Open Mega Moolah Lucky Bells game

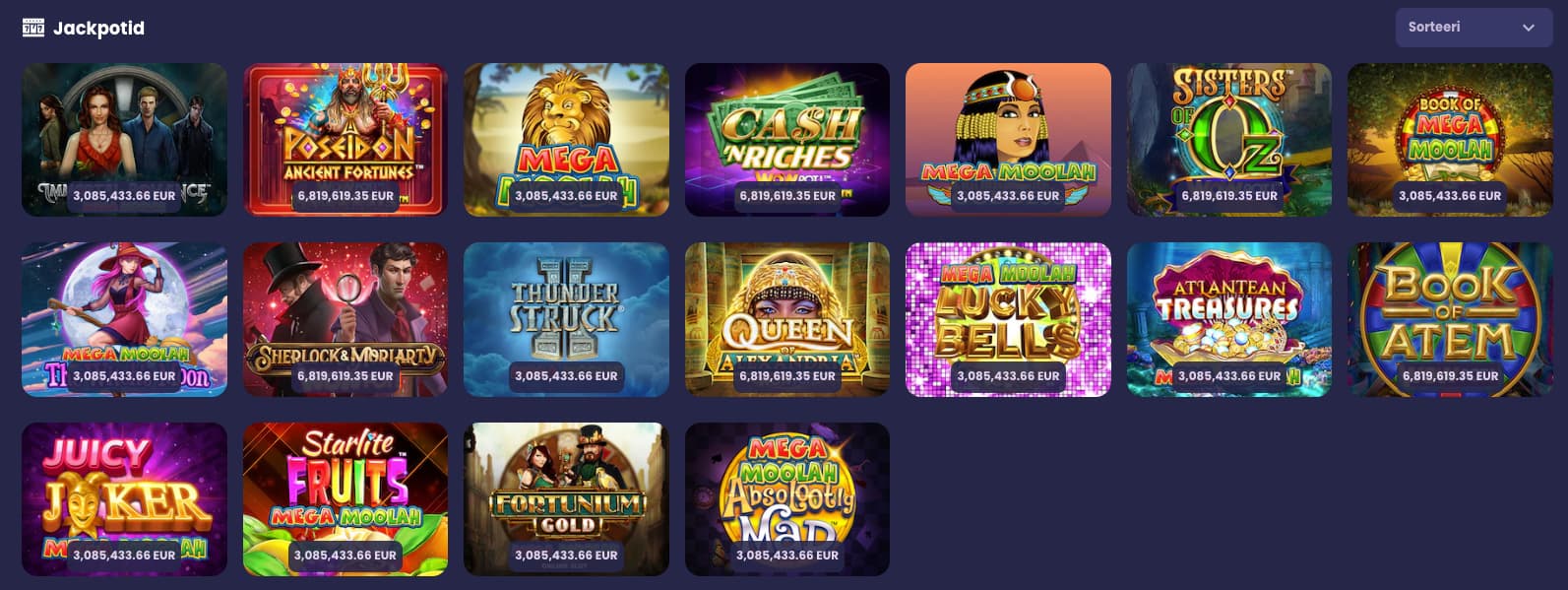point(1008,319)
